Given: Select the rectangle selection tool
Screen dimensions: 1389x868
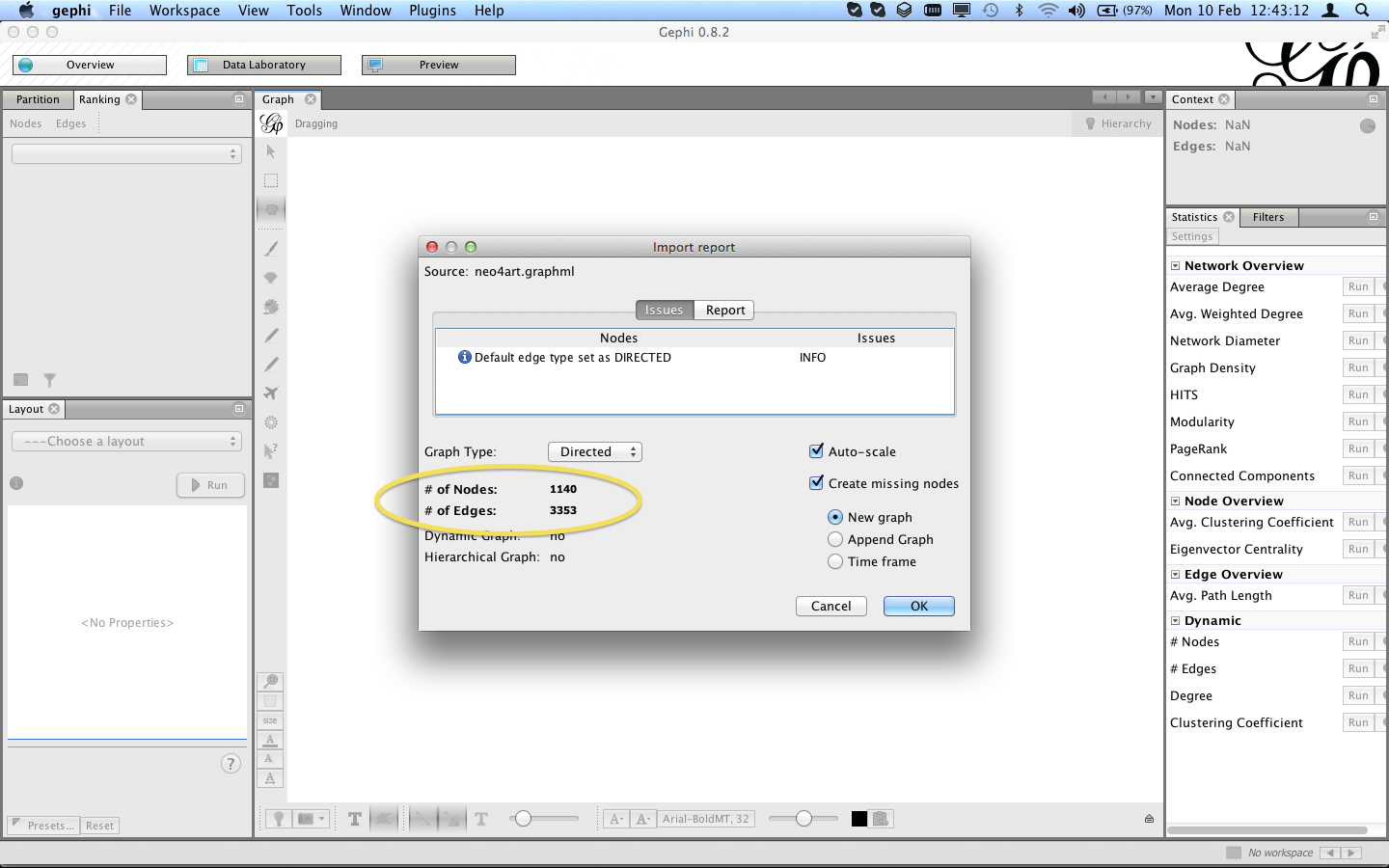Looking at the screenshot, I should click(x=271, y=181).
